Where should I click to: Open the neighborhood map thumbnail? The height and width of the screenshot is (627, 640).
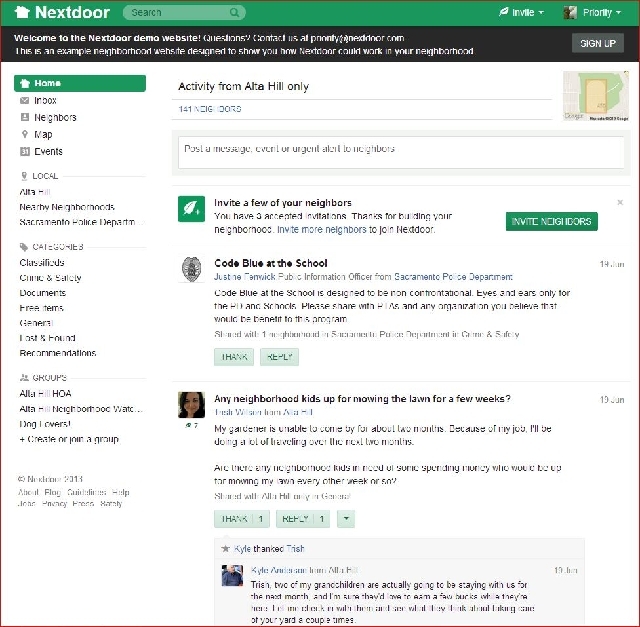596,96
